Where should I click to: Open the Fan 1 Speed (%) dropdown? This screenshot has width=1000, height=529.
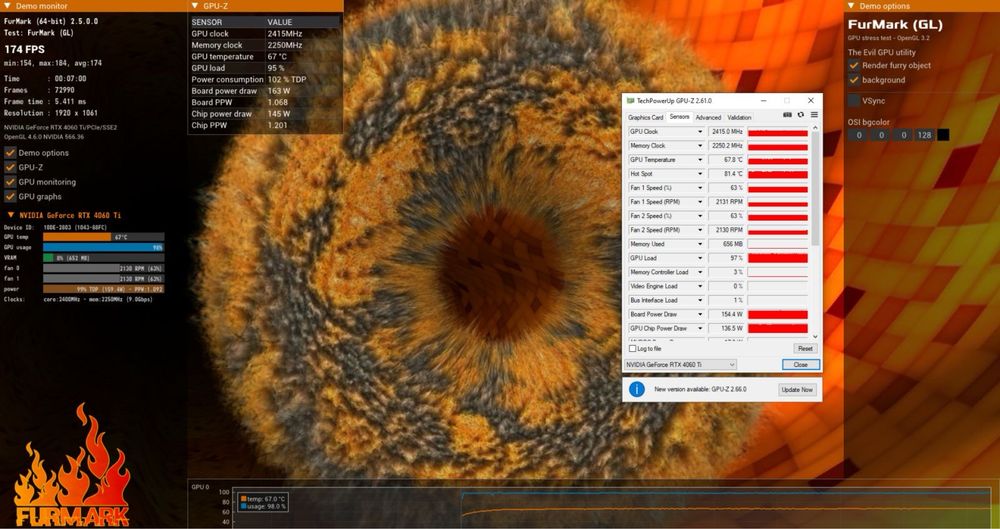700,188
